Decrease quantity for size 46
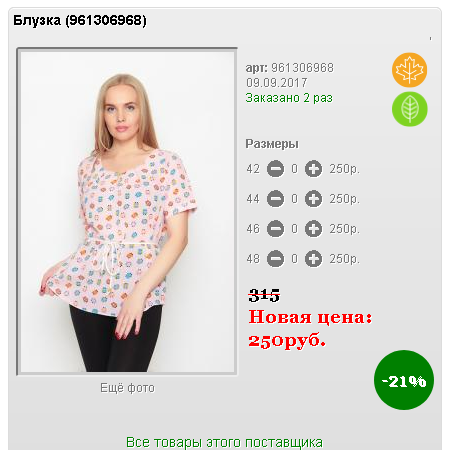 click(x=275, y=229)
